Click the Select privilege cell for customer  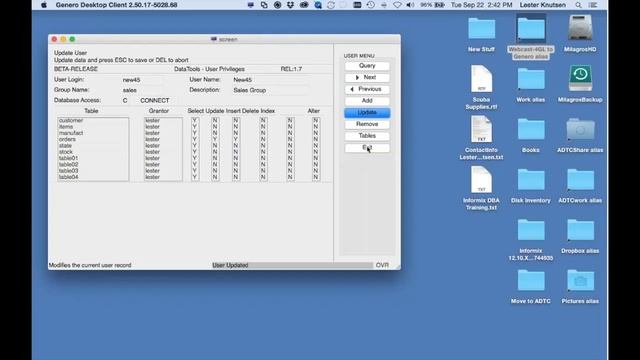click(x=195, y=120)
